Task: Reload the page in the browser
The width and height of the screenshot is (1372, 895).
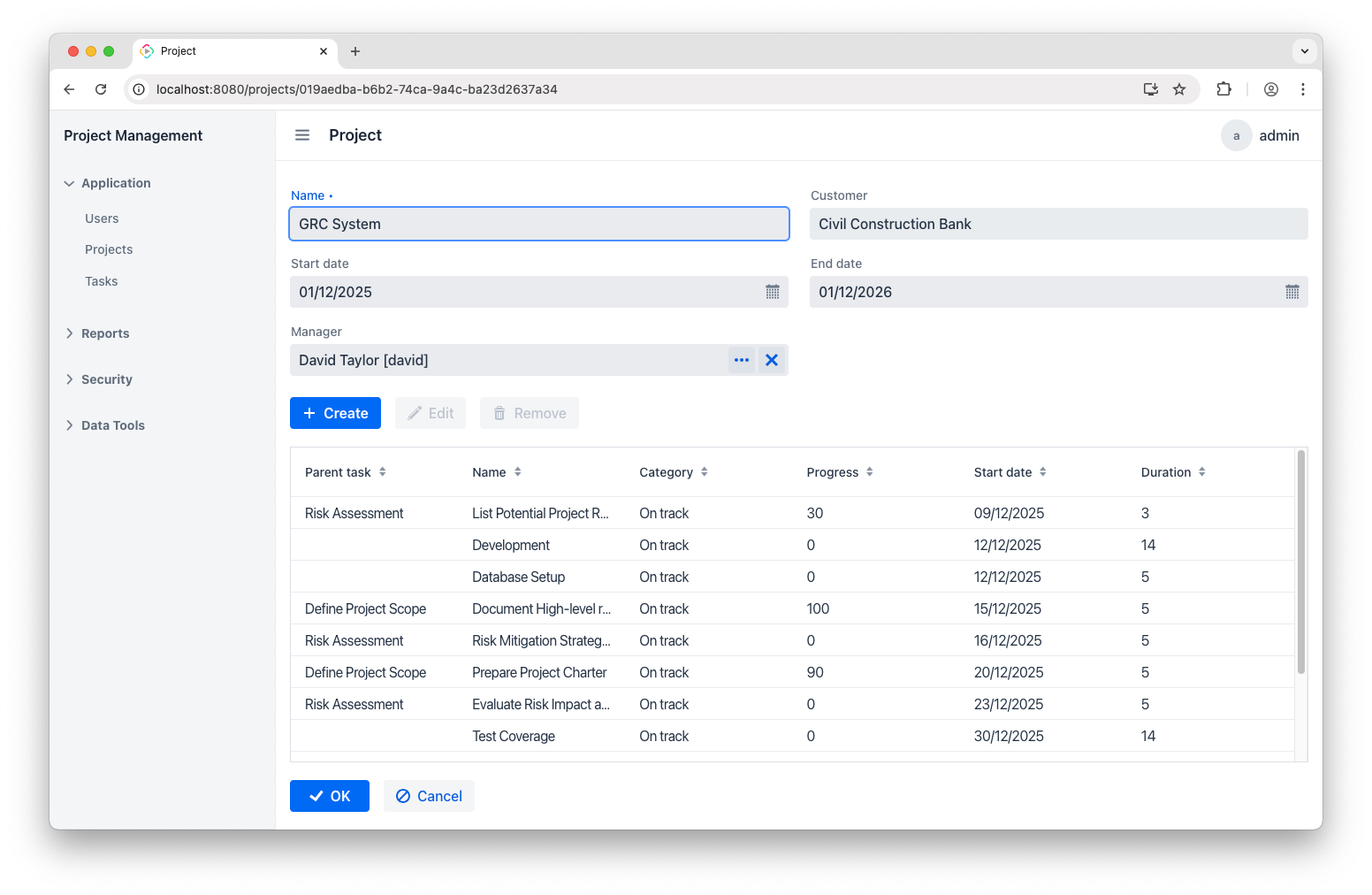Action: (x=101, y=89)
